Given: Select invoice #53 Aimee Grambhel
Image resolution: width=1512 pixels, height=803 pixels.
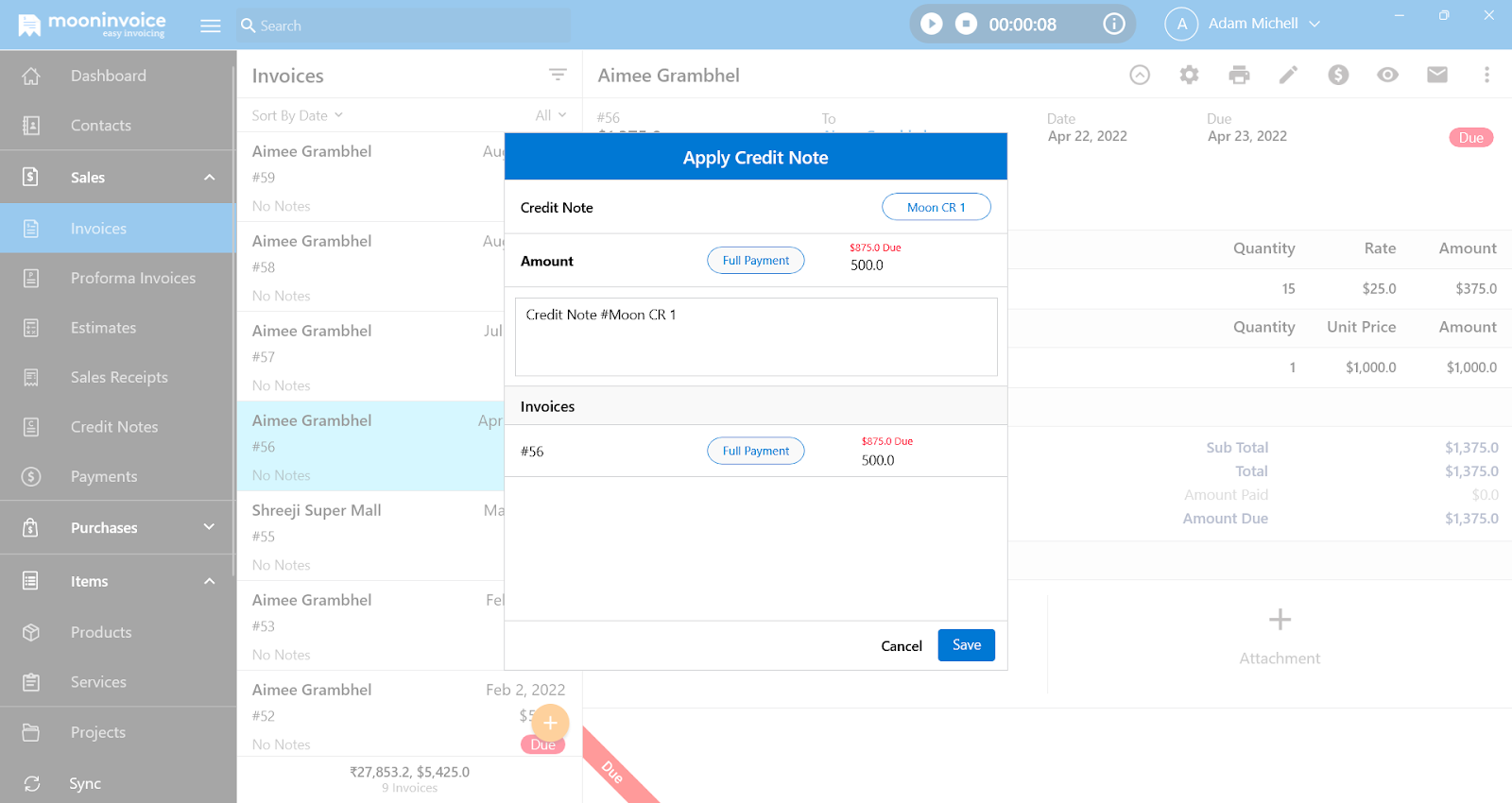Looking at the screenshot, I should [370, 626].
